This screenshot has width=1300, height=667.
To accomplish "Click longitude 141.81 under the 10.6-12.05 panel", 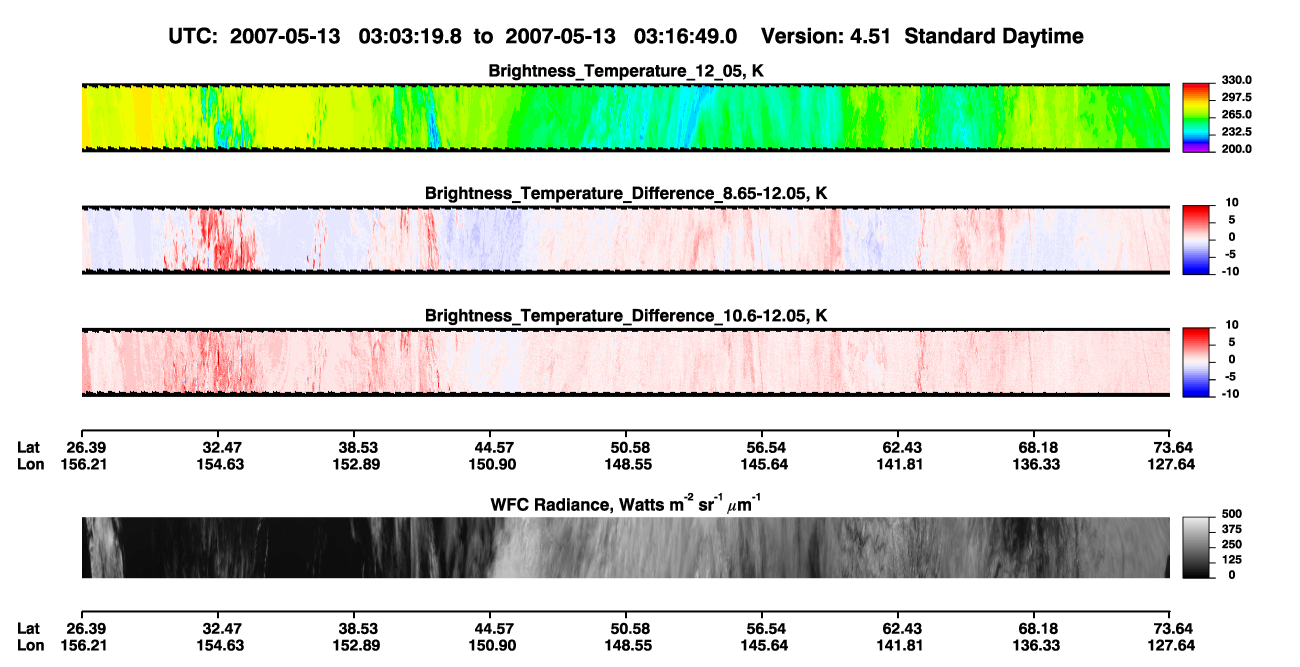I will 899,464.
